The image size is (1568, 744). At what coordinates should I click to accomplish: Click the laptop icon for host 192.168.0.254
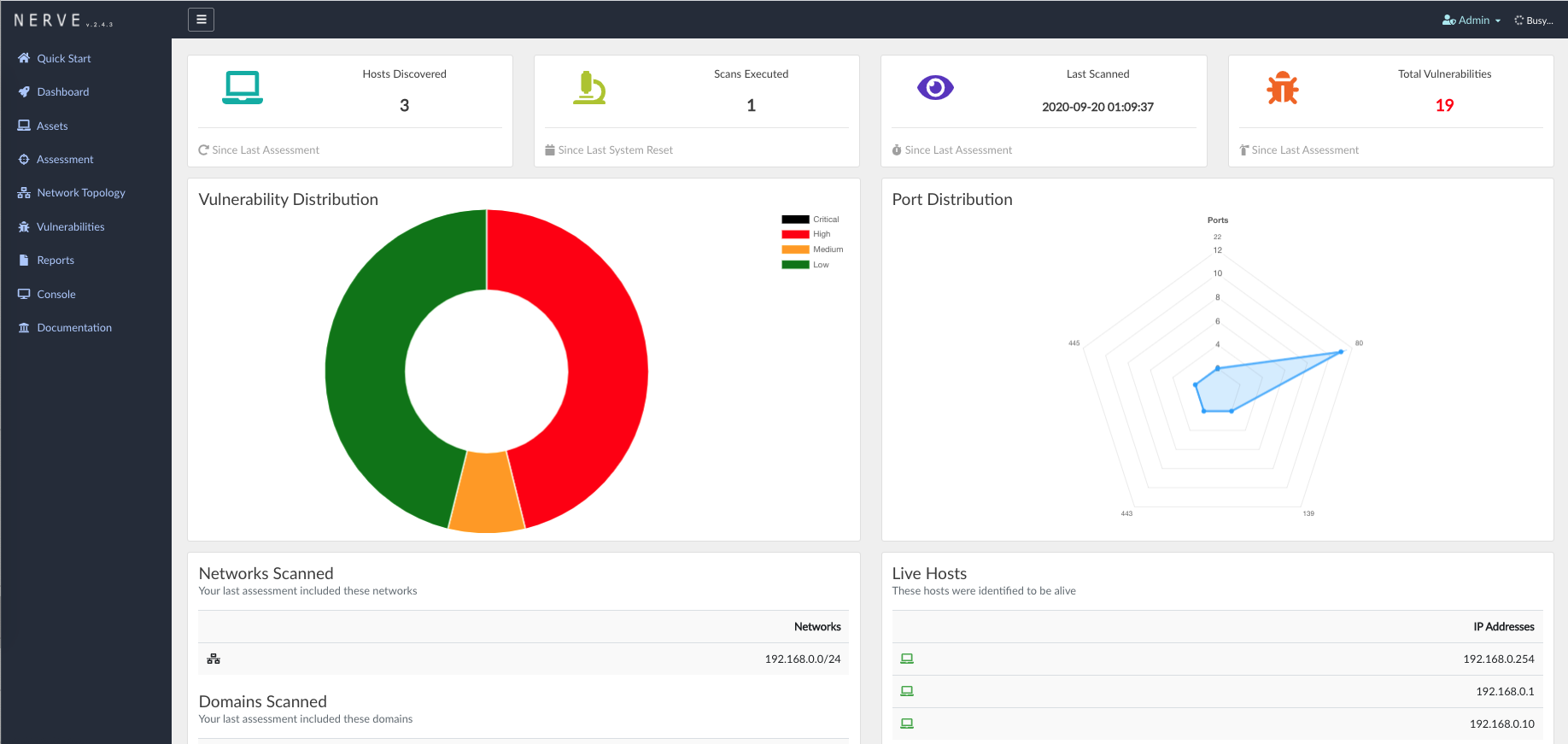(907, 659)
